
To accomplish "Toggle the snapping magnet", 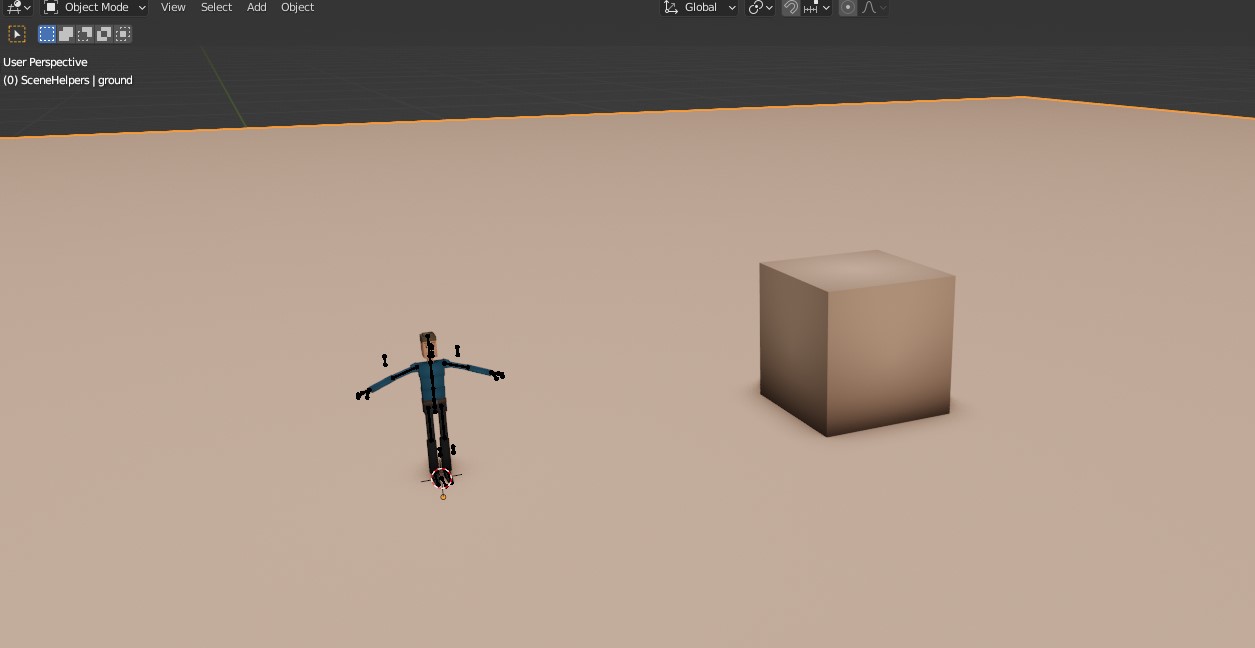I will point(791,7).
